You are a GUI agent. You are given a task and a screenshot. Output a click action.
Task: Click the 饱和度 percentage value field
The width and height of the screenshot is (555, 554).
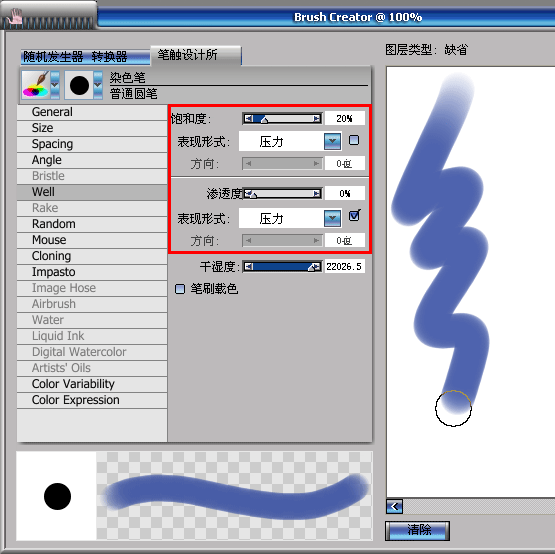344,119
